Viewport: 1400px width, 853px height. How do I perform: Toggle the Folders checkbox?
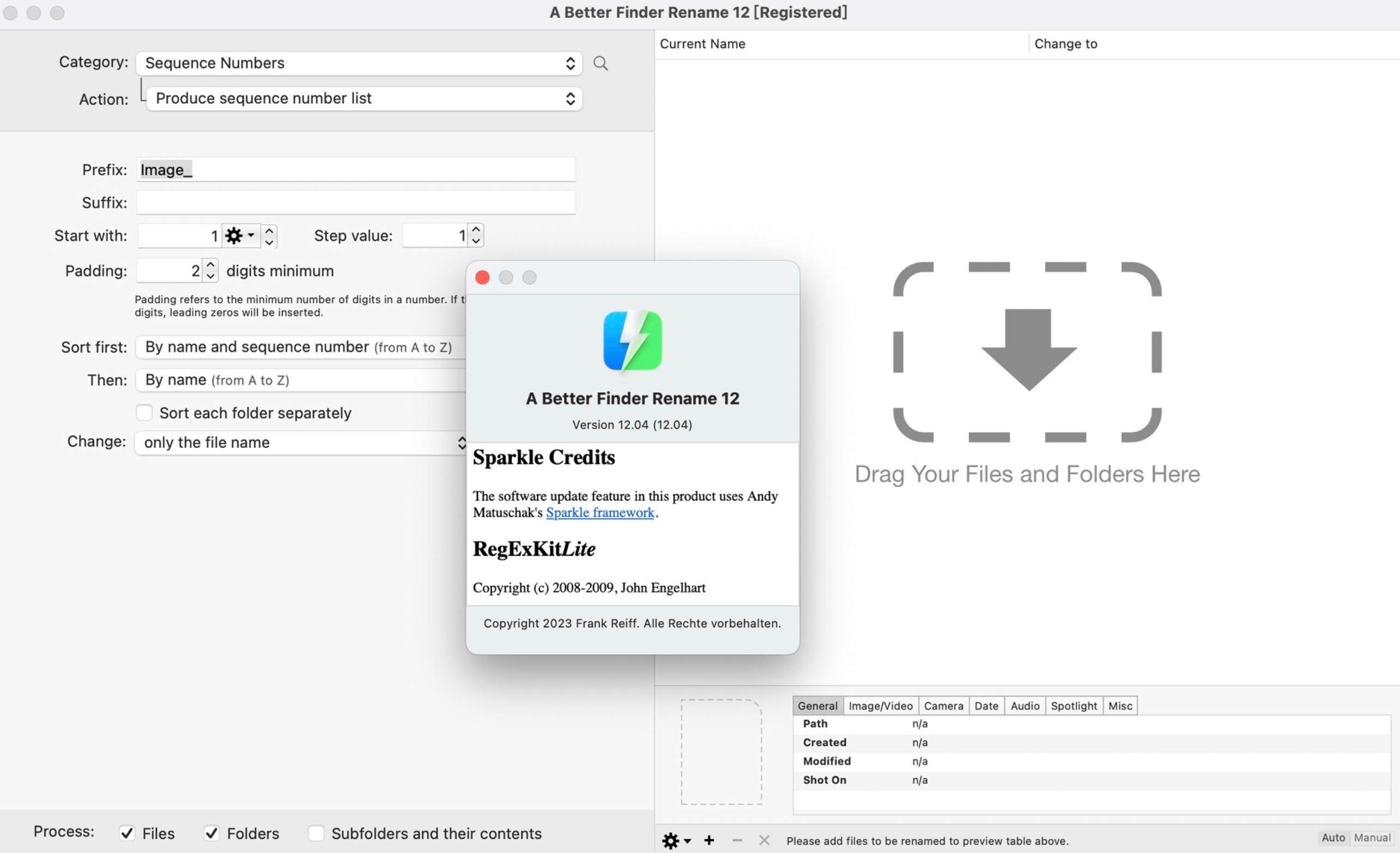211,833
